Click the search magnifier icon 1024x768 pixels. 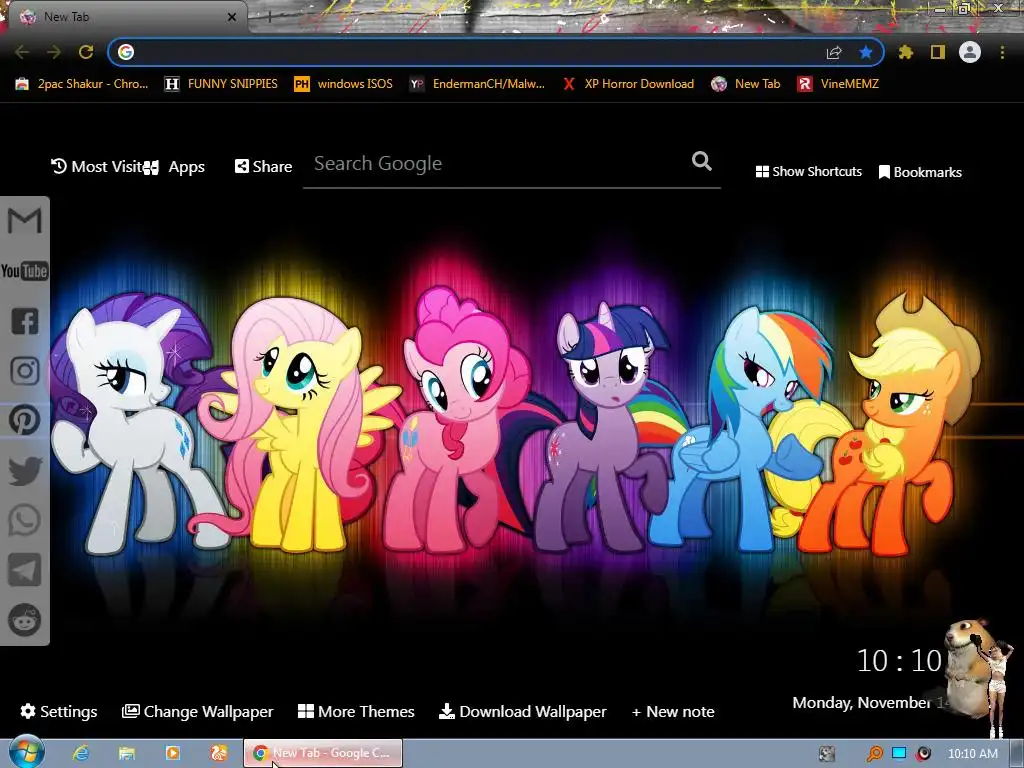[x=701, y=161]
